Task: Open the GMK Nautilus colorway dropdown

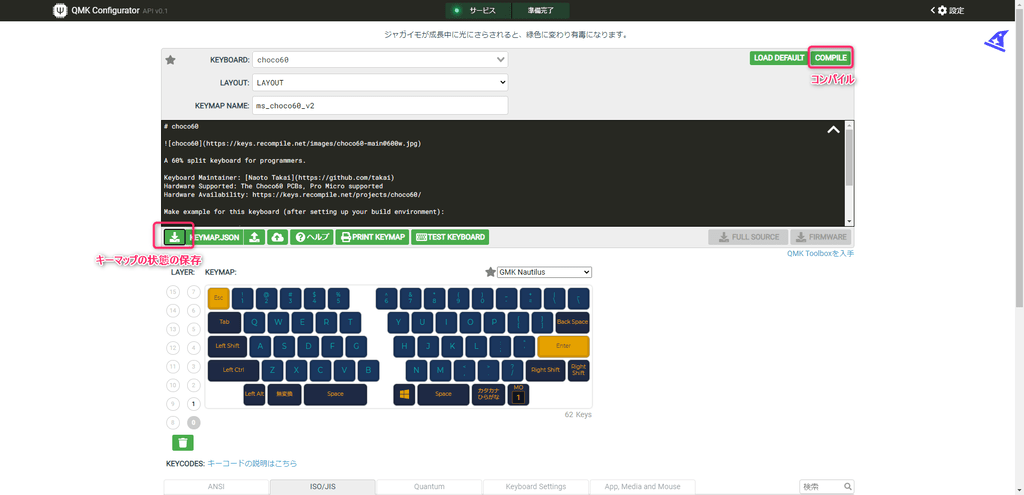Action: tap(544, 272)
